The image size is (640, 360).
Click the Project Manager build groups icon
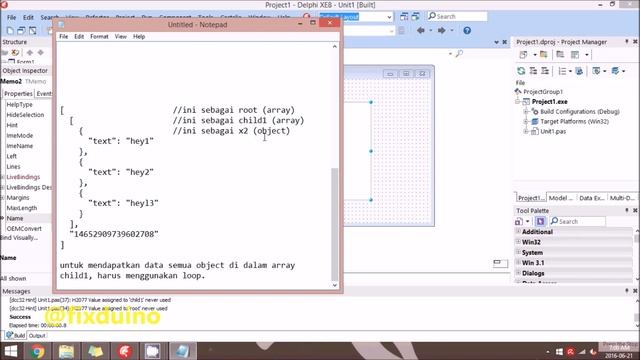pos(579,71)
